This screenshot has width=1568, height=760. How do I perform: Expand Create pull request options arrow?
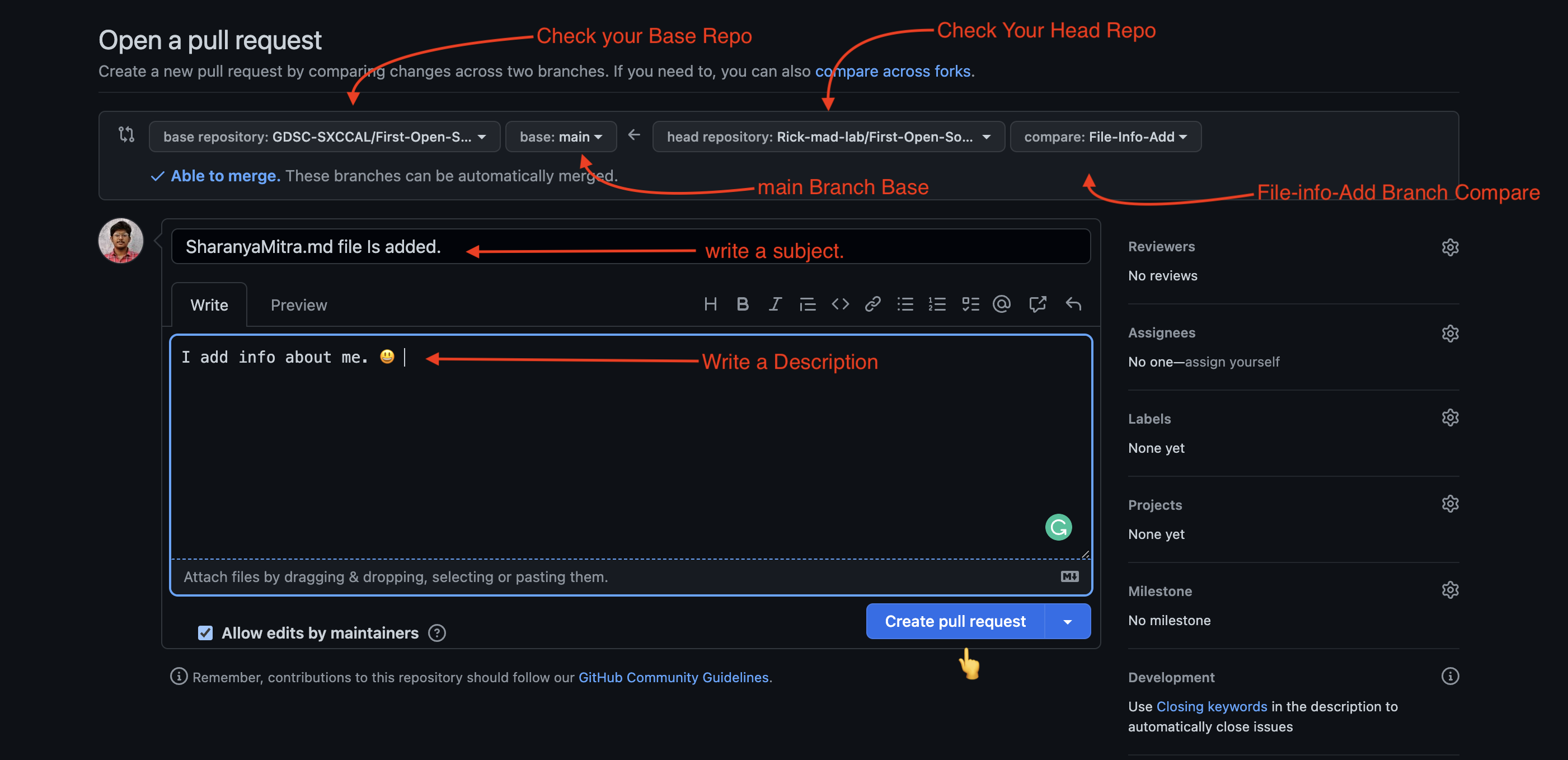coord(1067,622)
